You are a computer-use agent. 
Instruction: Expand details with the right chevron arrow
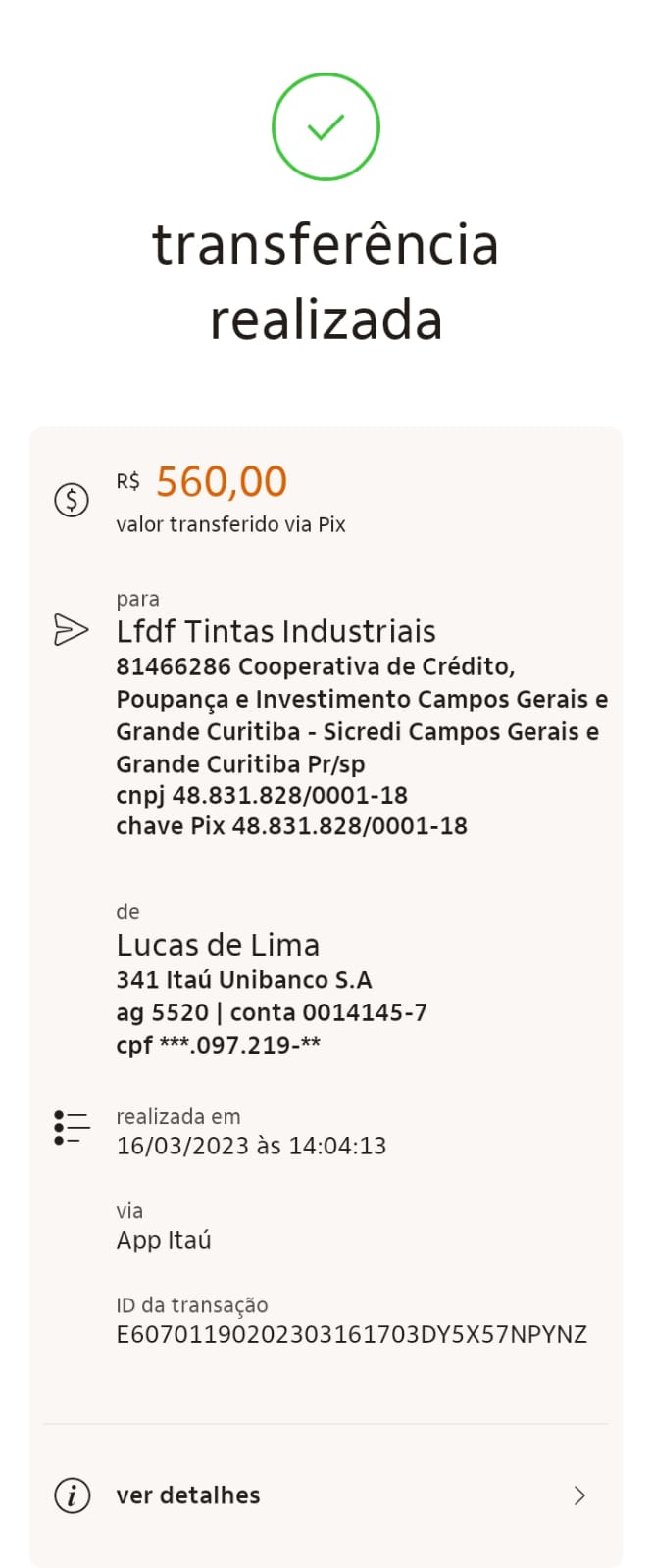579,1495
